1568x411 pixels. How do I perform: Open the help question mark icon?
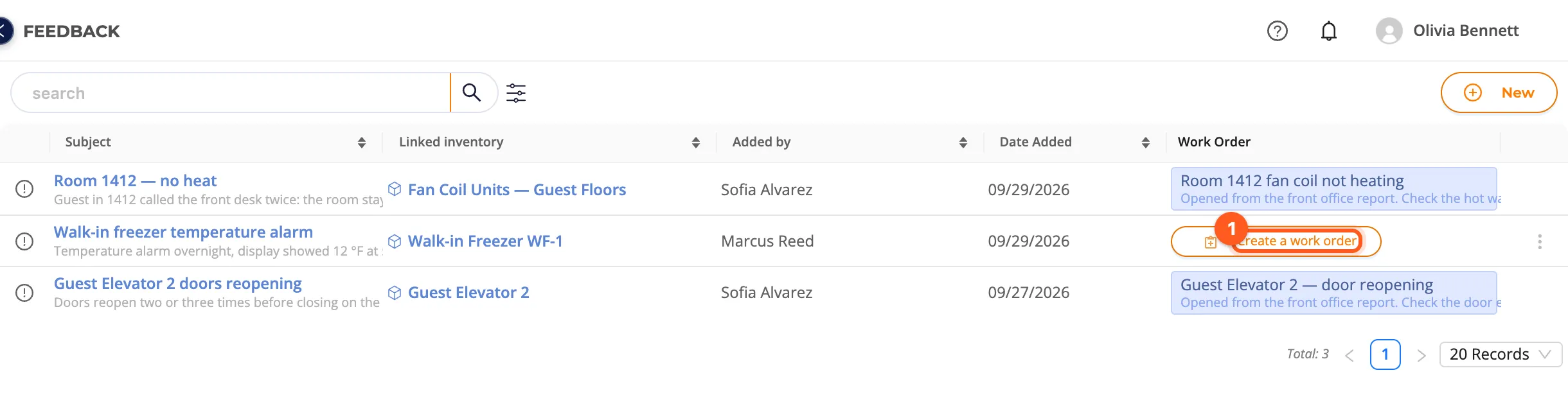tap(1277, 31)
